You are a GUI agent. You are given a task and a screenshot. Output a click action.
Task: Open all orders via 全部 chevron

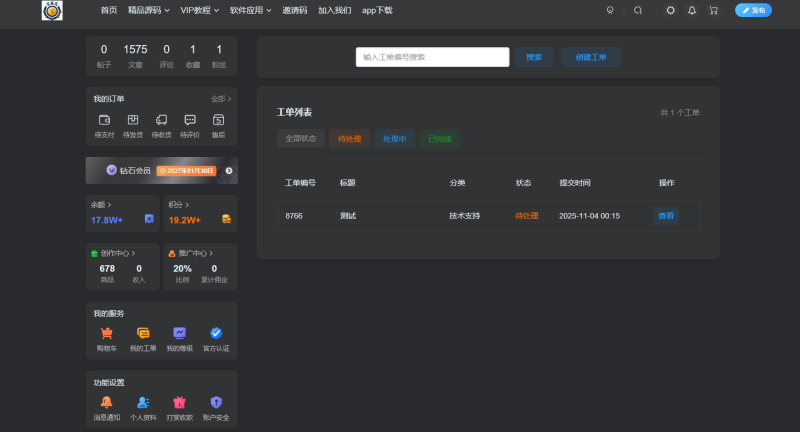point(221,99)
